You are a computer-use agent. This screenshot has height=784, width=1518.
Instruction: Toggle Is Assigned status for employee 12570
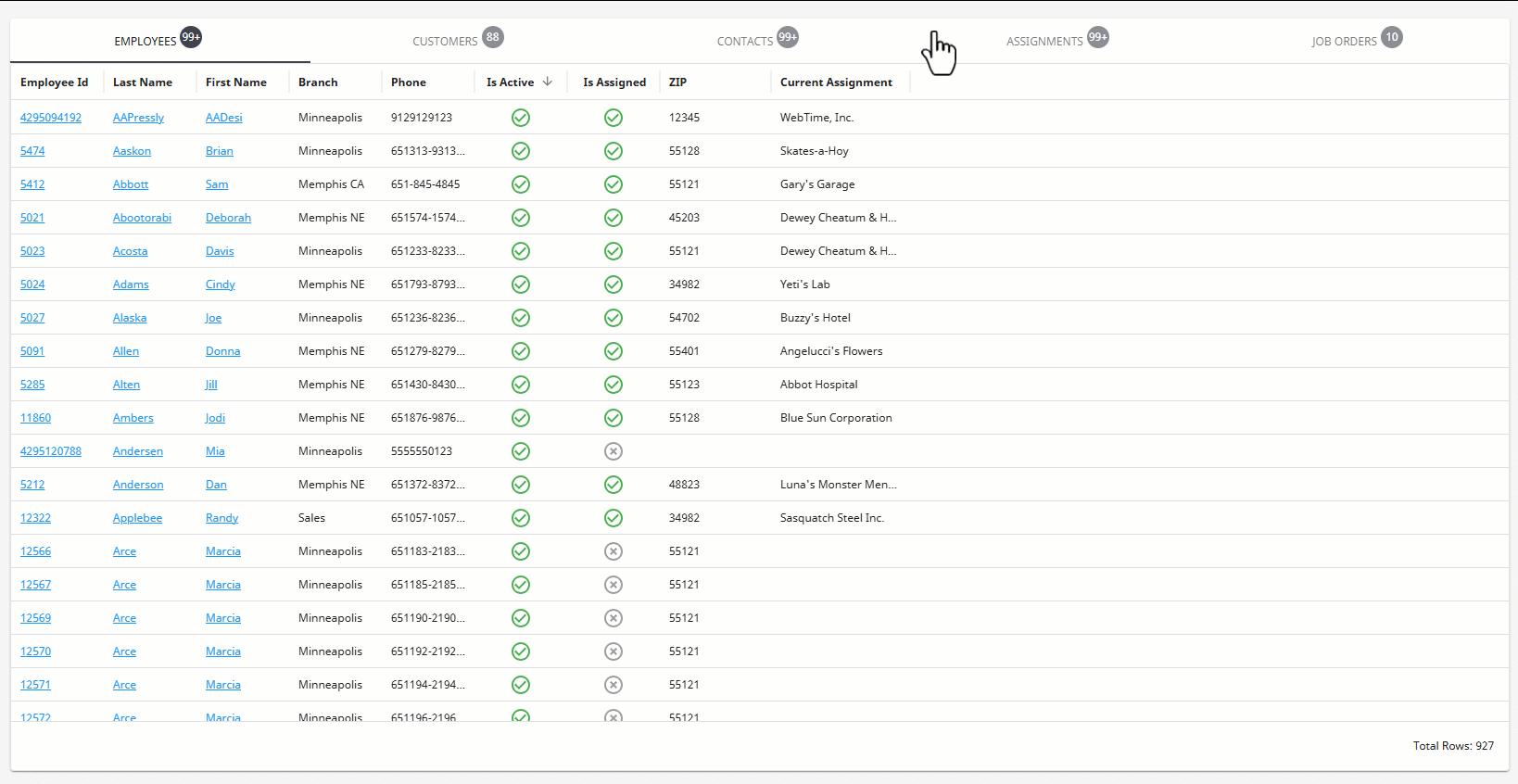(614, 651)
